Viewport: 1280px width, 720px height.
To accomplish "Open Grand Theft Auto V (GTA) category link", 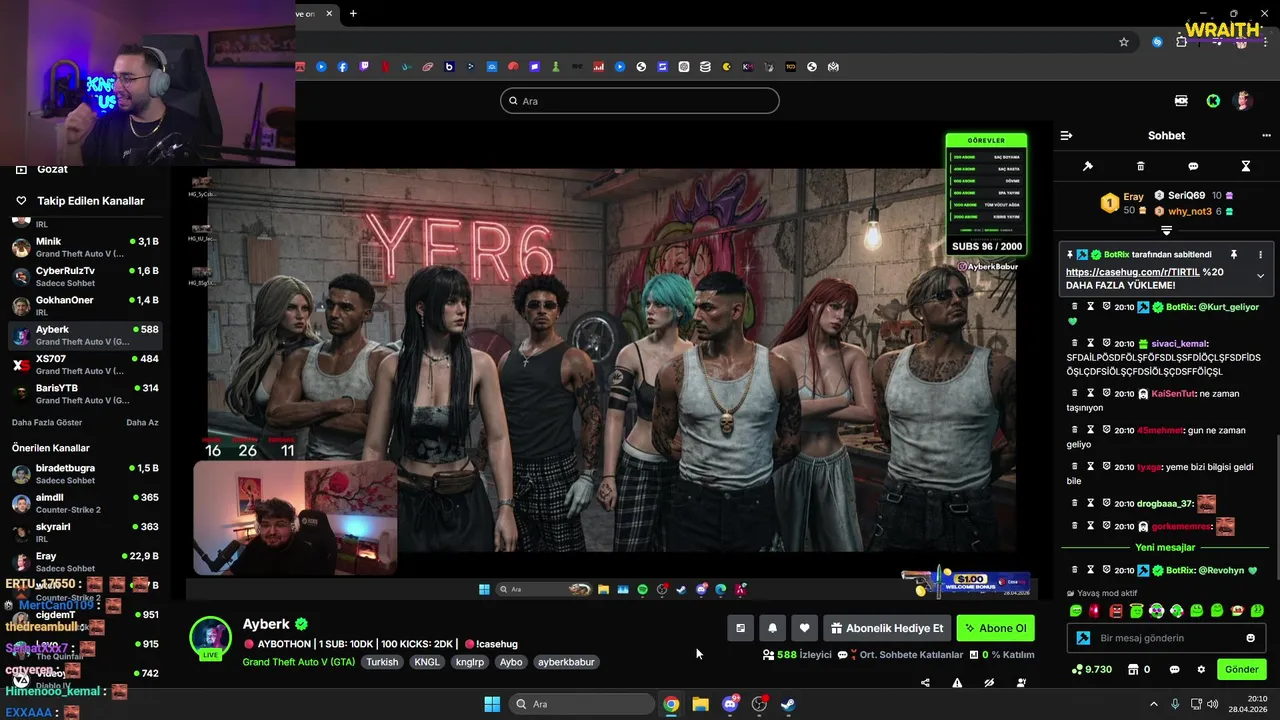I will click(299, 662).
